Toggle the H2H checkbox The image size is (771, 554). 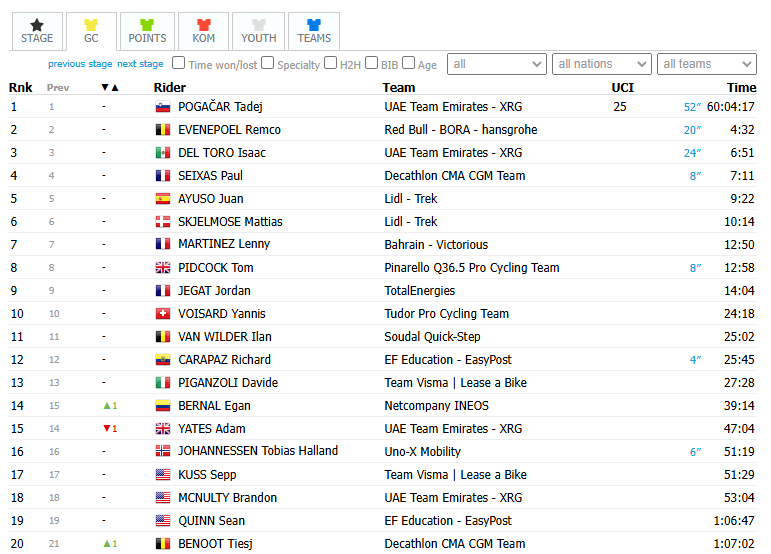click(x=331, y=63)
